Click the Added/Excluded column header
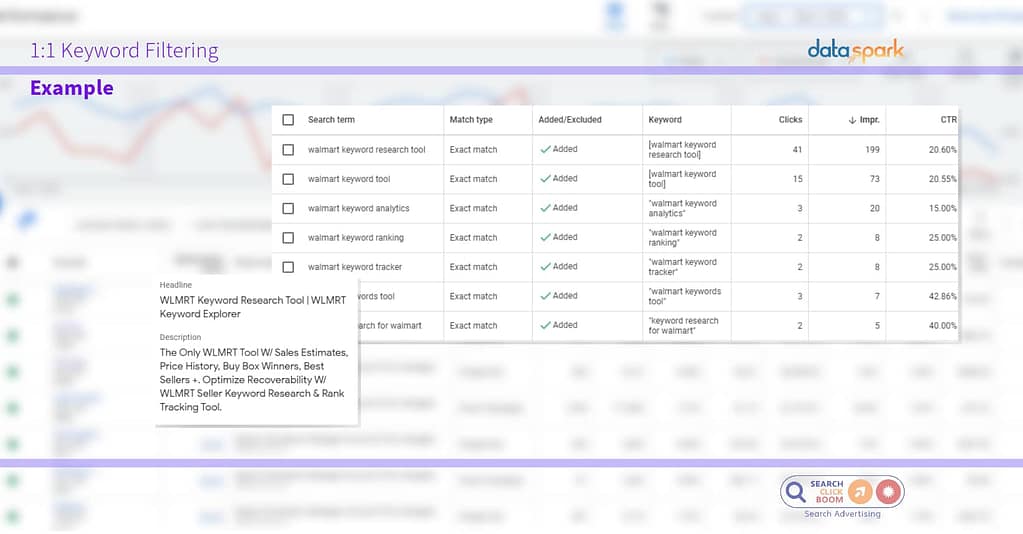The height and width of the screenshot is (534, 1023). [x=570, y=120]
